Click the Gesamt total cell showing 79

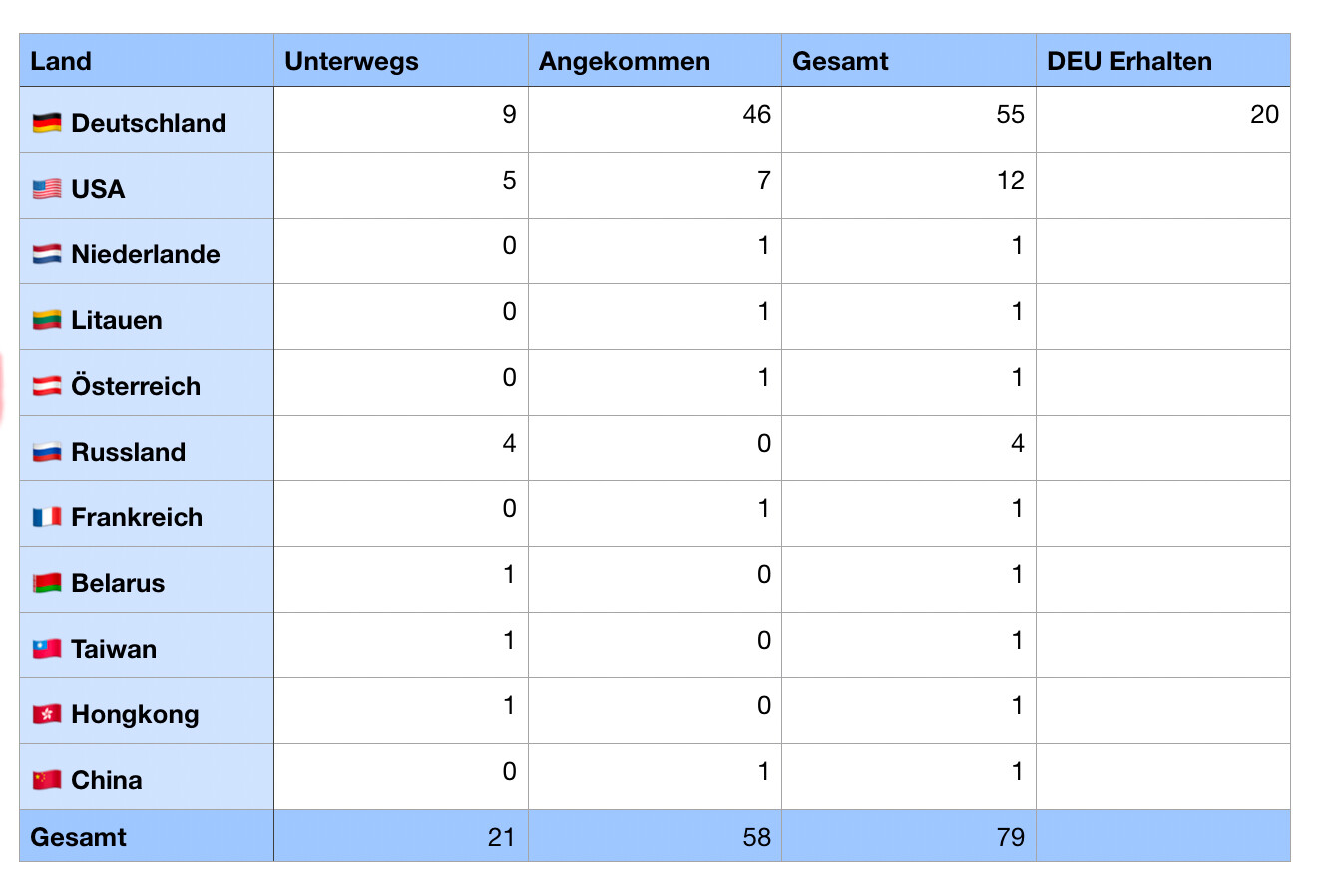[908, 836]
